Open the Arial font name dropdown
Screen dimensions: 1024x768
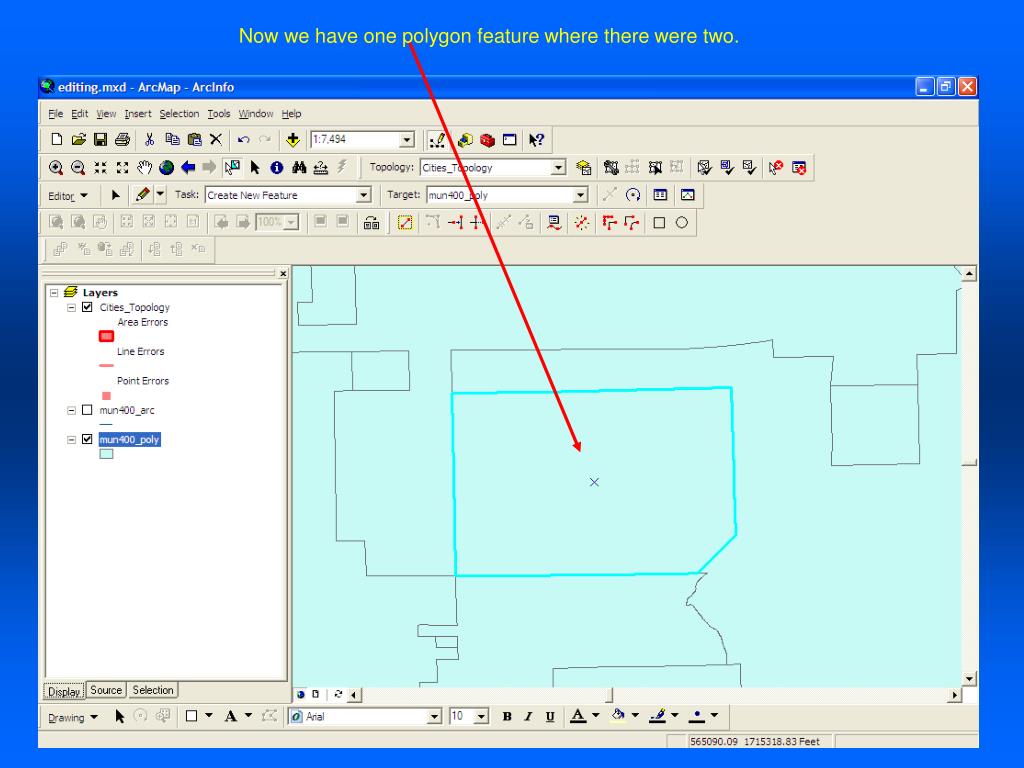point(434,717)
